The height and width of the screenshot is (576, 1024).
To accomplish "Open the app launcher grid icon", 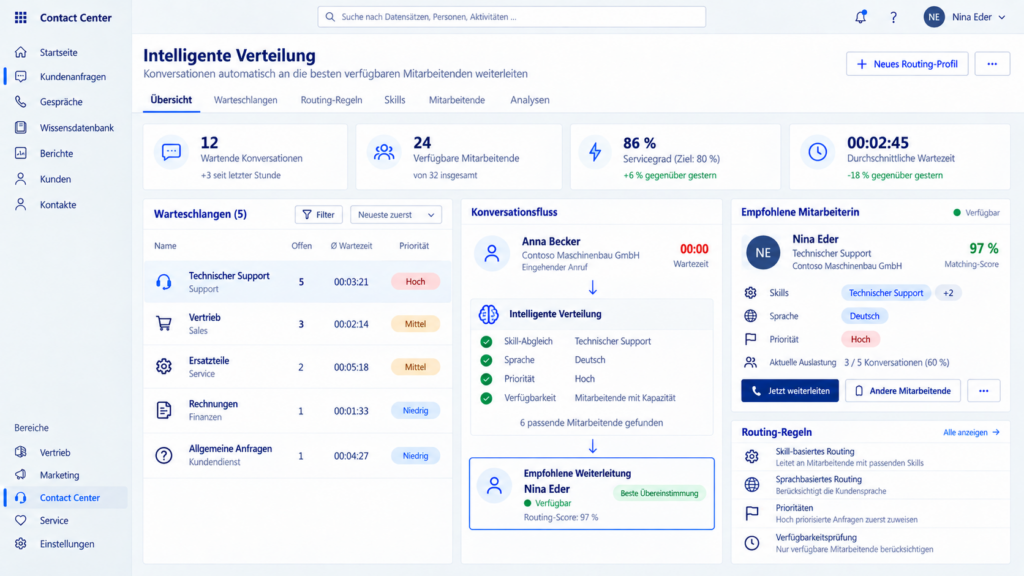I will tap(21, 18).
